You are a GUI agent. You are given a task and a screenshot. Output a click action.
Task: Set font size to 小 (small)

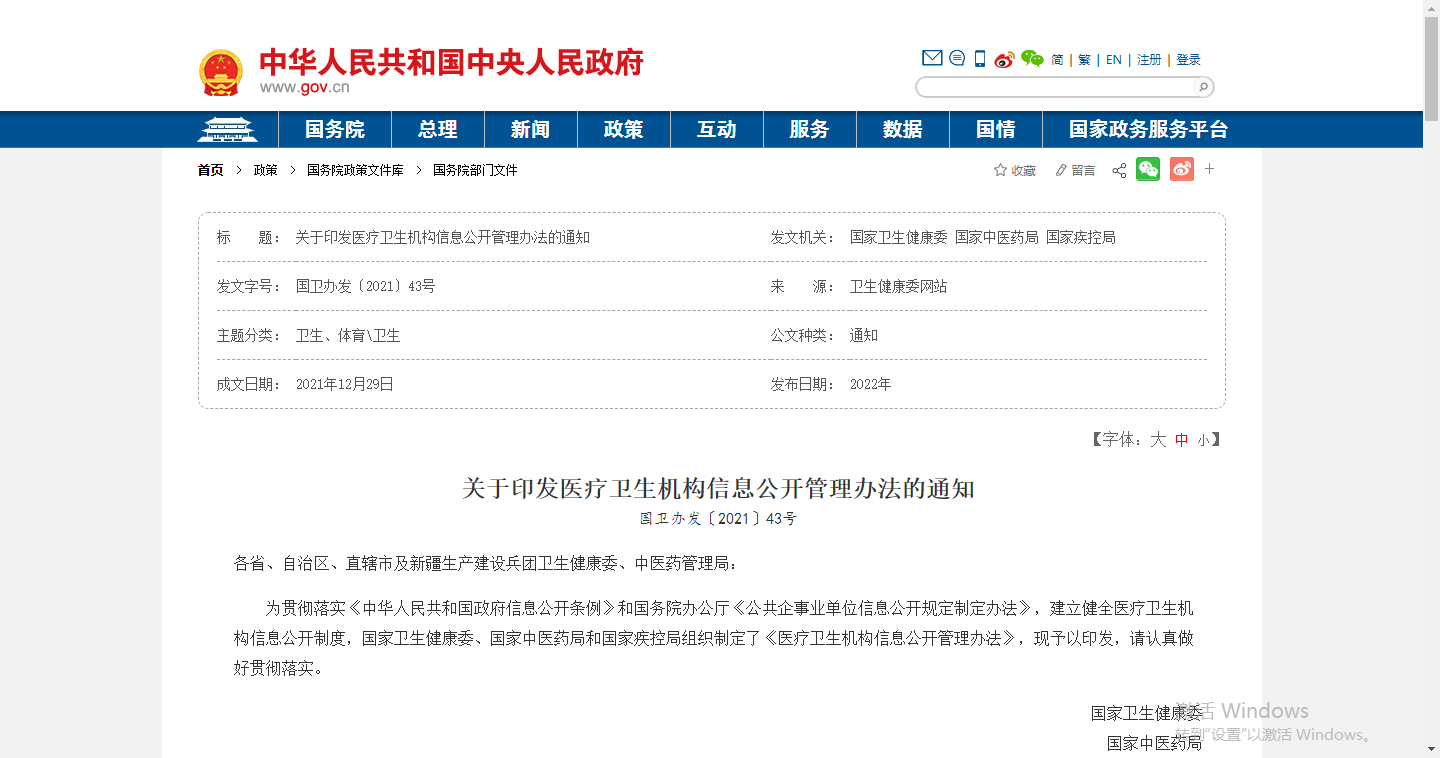coord(1203,440)
